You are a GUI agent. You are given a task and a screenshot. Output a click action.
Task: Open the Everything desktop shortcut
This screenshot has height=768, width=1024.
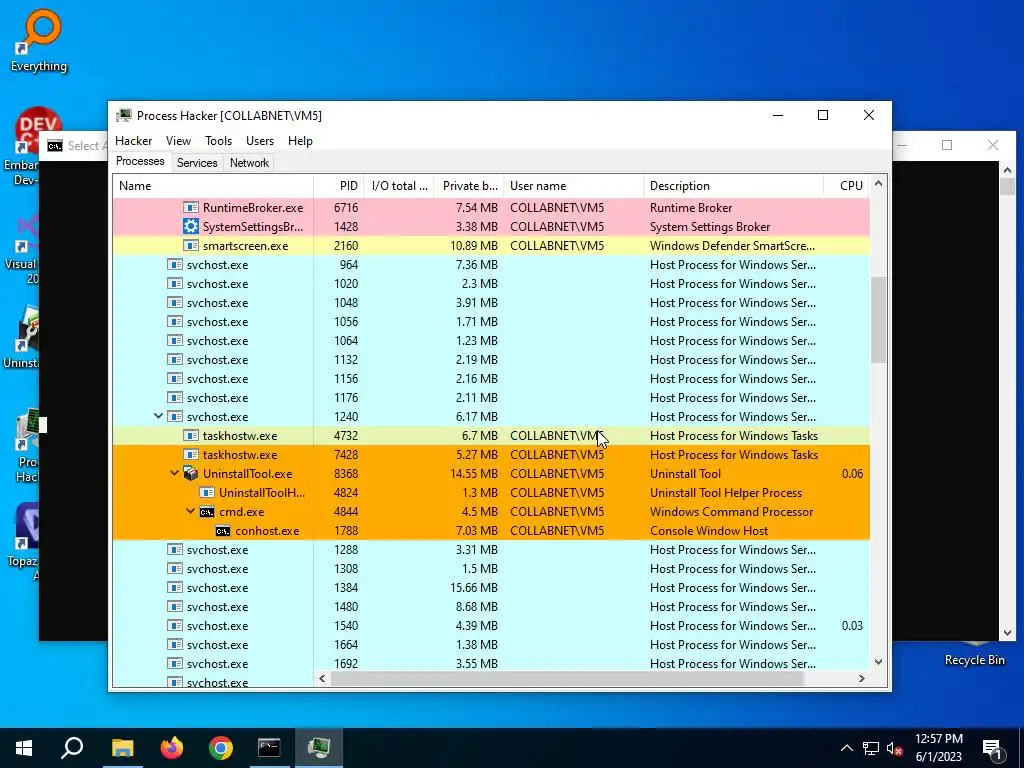coord(39,40)
